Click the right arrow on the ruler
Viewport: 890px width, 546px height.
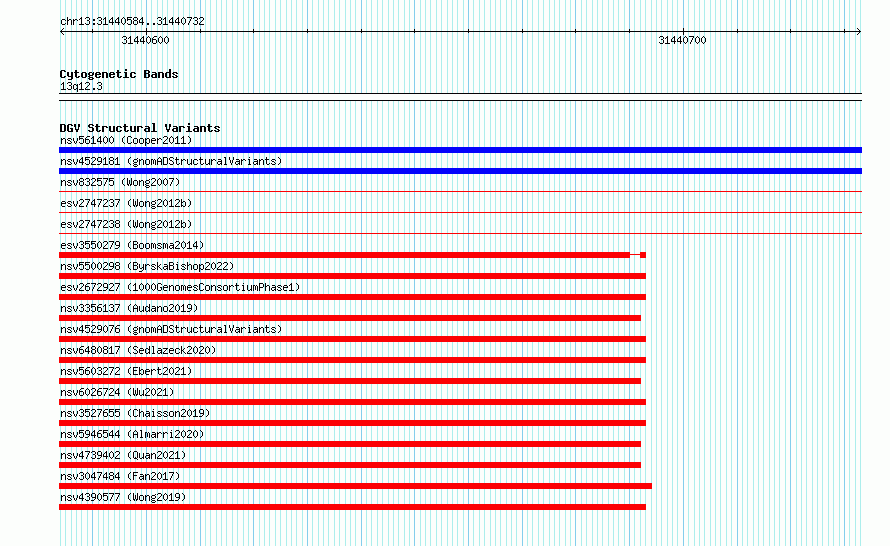[858, 32]
